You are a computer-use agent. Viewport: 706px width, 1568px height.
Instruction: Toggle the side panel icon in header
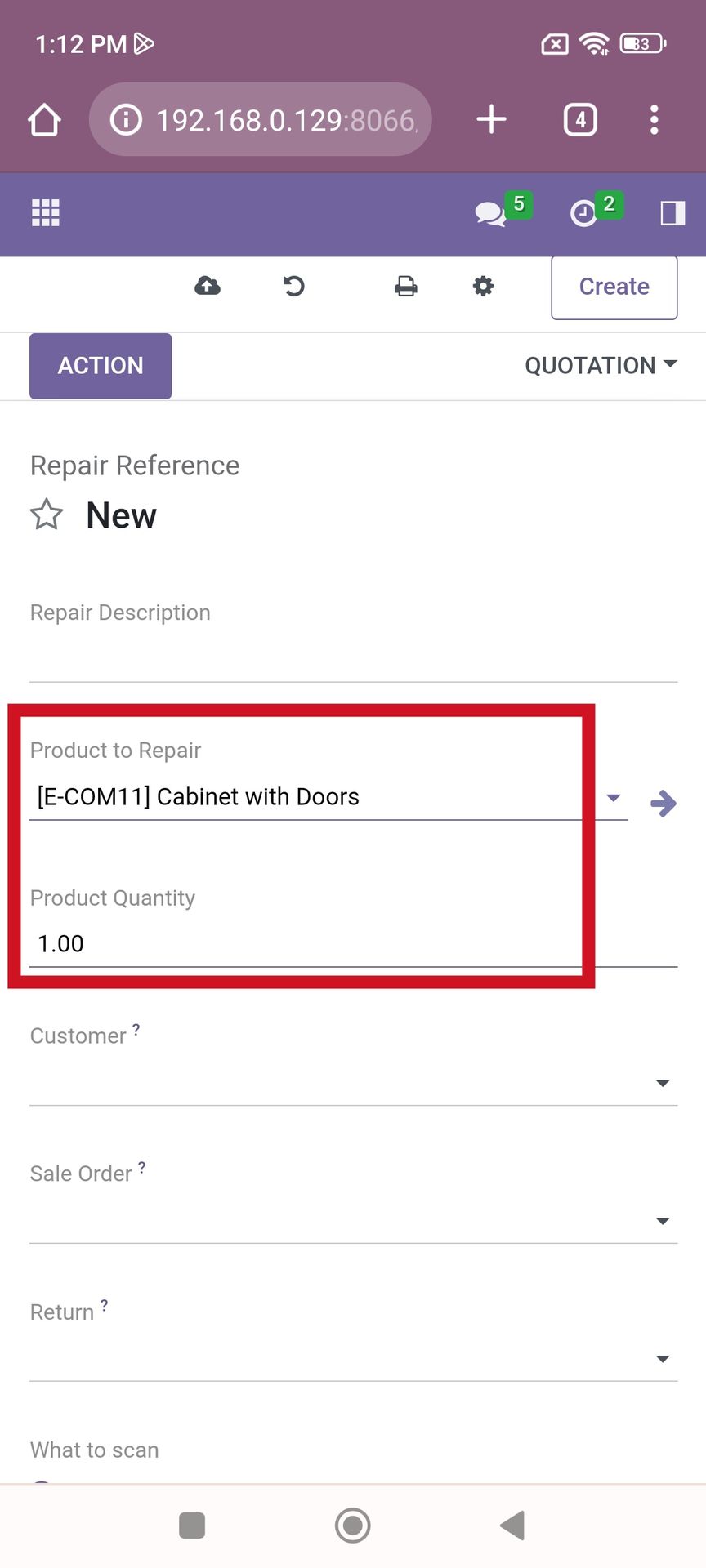pyautogui.click(x=672, y=213)
